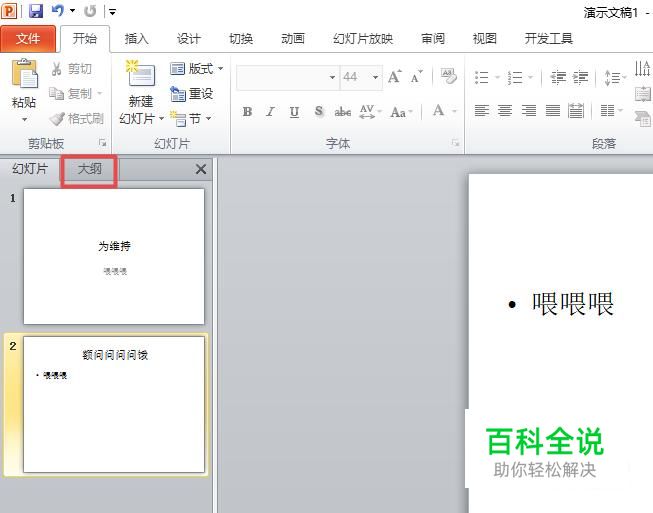
Task: Click Increase List Level icon
Action: click(x=581, y=77)
